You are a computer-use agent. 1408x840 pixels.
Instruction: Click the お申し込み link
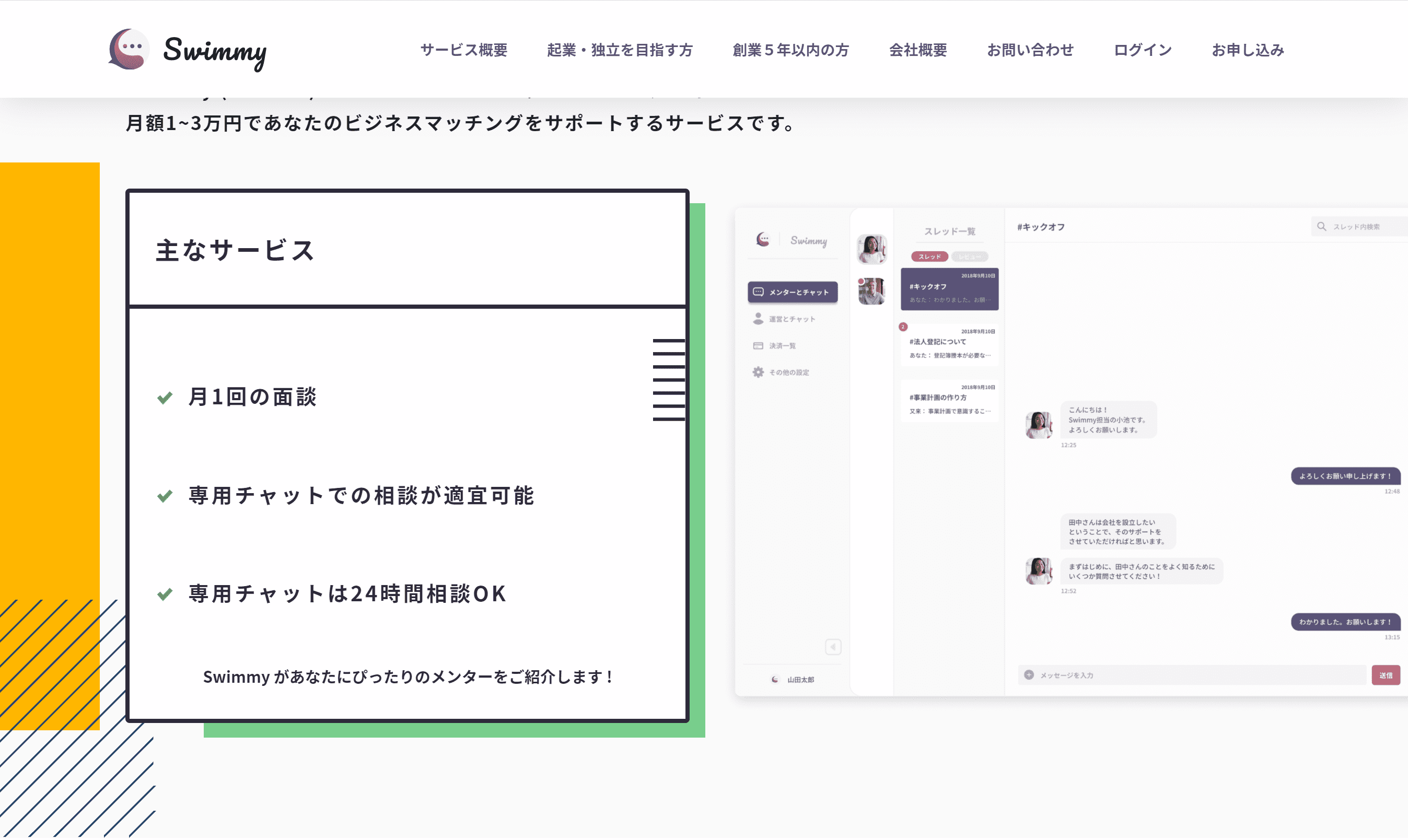tap(1248, 50)
